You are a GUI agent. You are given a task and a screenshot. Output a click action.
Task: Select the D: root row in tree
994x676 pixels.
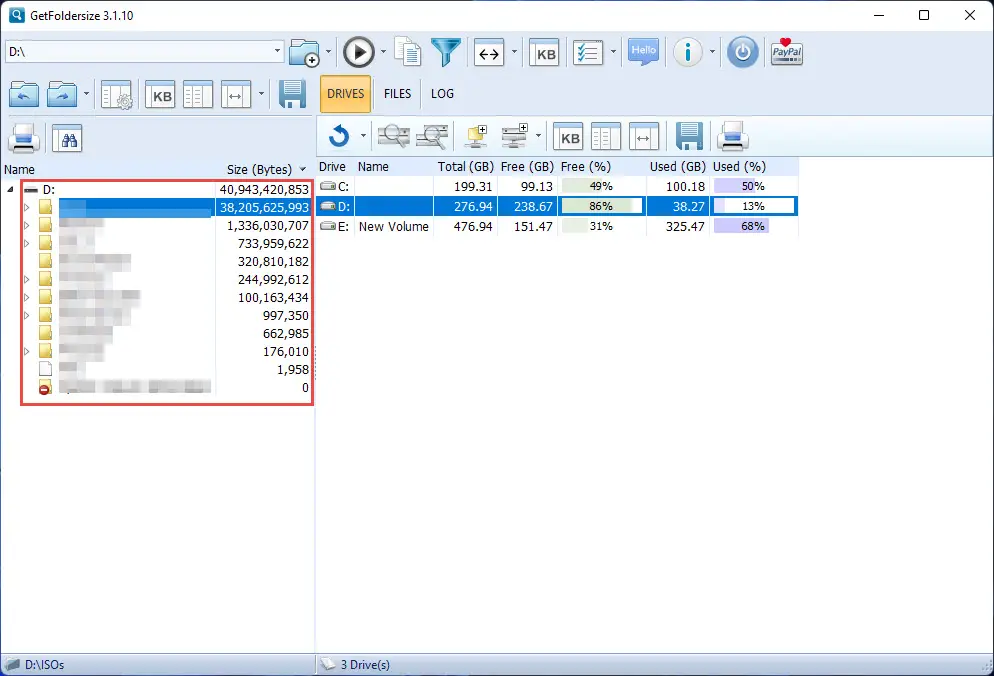167,189
